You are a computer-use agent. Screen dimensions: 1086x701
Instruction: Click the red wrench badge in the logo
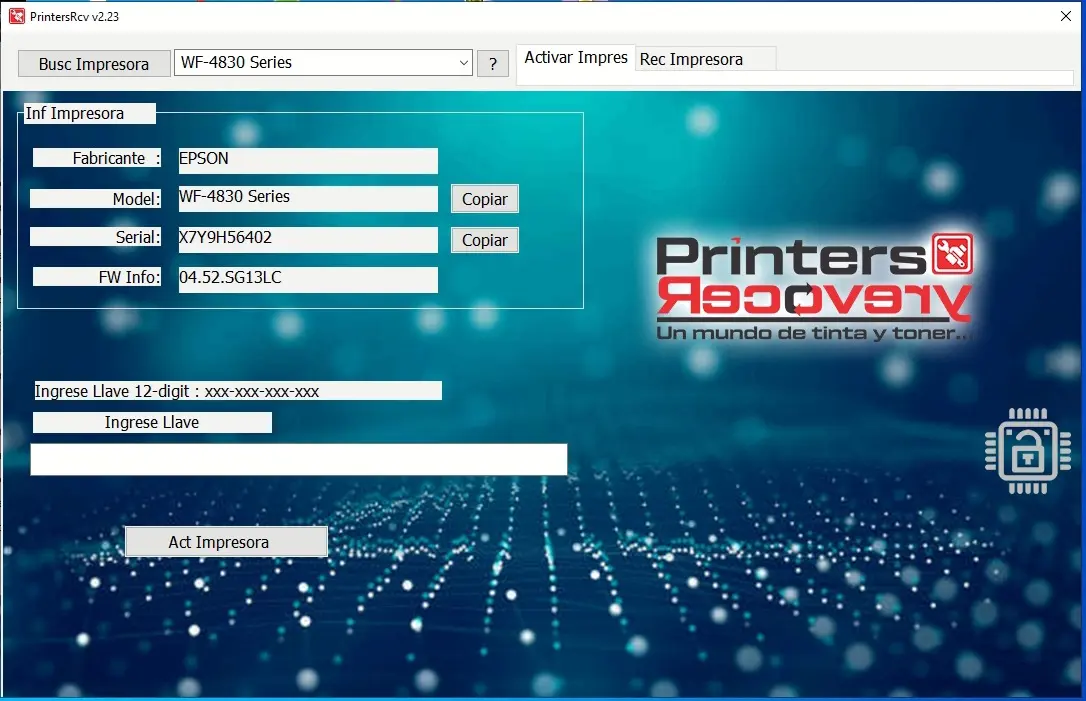(951, 255)
